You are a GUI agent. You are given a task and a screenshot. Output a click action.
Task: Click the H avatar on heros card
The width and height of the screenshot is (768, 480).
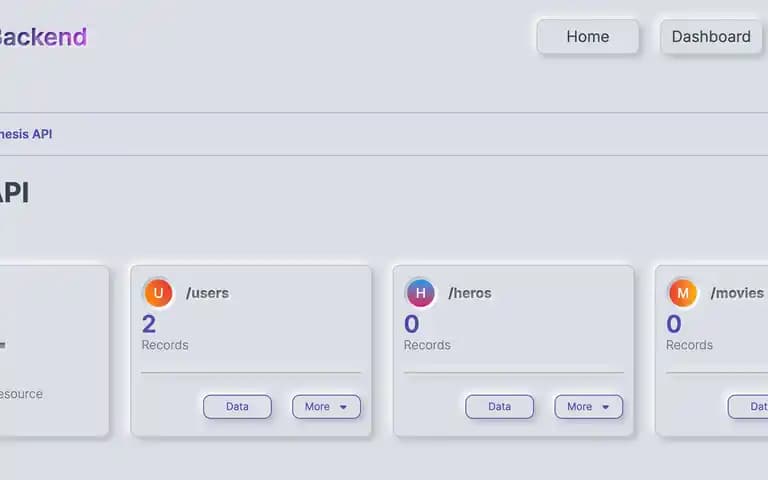click(x=420, y=293)
